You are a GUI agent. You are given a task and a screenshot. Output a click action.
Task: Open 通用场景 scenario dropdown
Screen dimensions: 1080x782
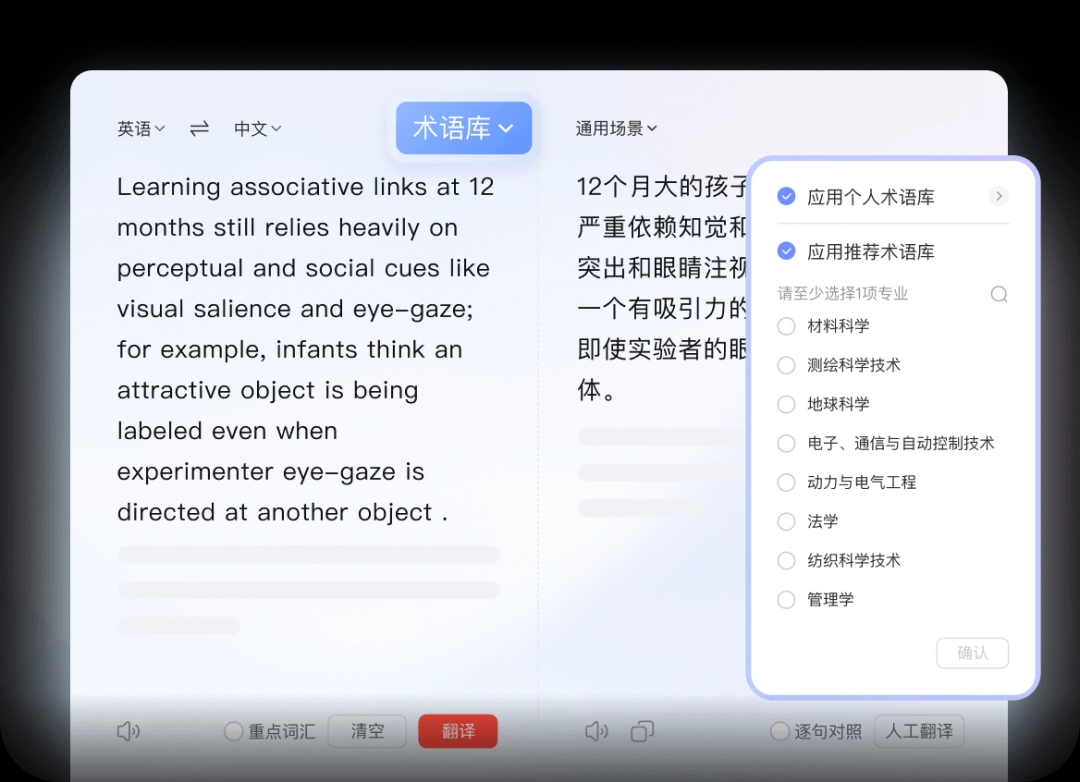616,128
